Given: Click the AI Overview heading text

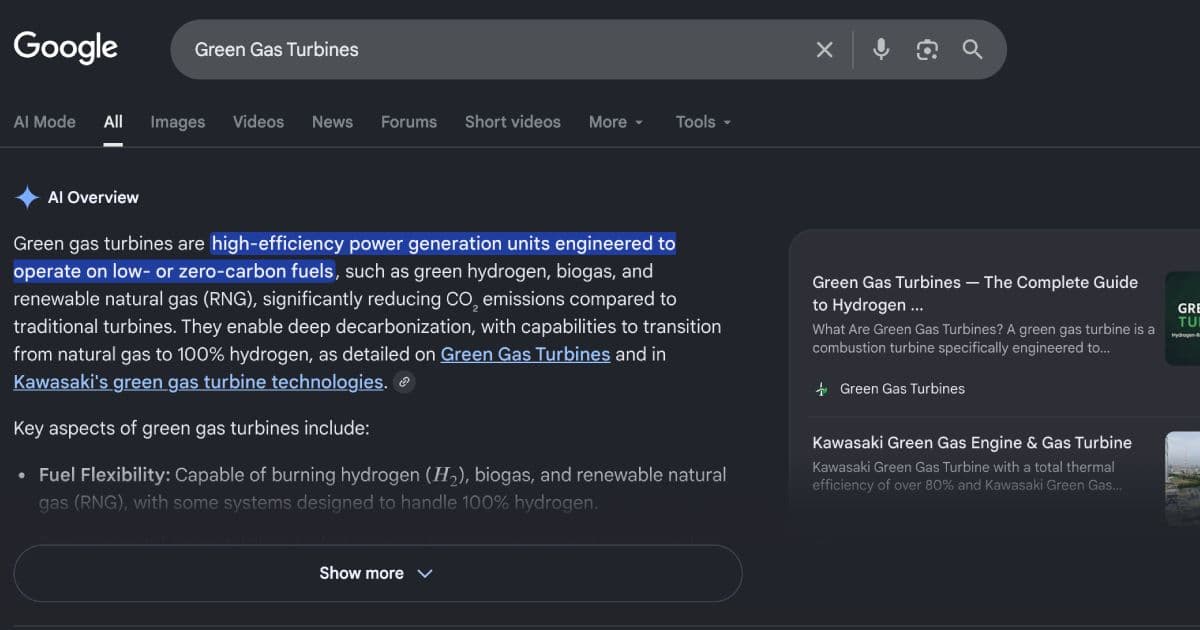Looking at the screenshot, I should click(93, 197).
